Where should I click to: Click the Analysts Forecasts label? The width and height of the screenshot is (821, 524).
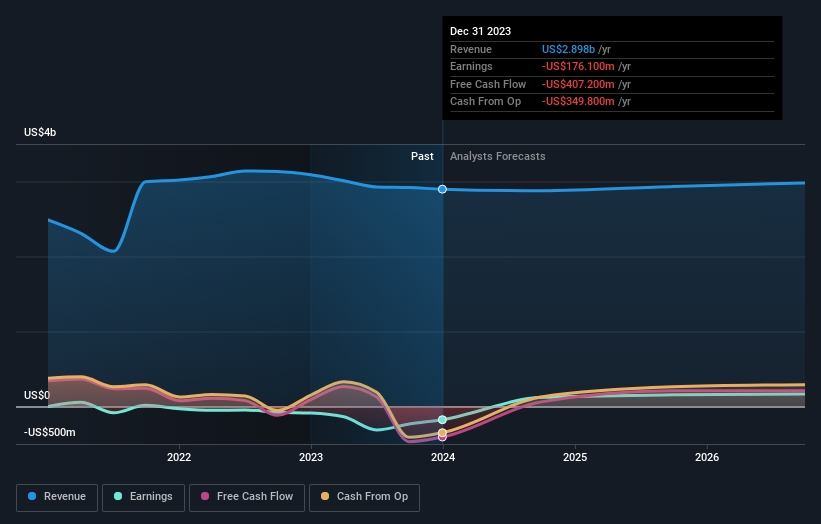pyautogui.click(x=497, y=157)
